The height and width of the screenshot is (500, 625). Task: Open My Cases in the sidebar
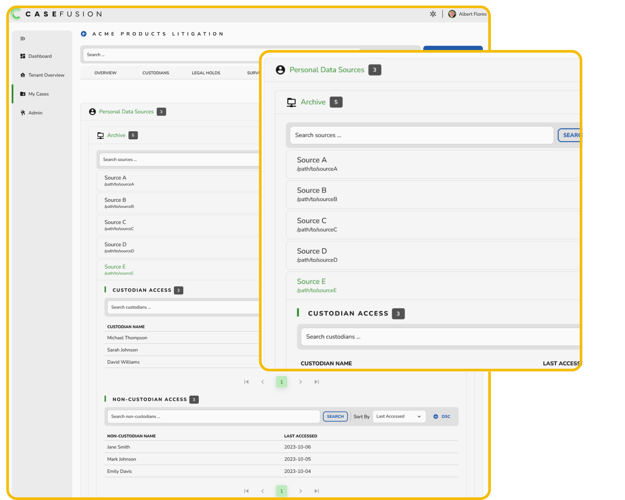coord(35,94)
